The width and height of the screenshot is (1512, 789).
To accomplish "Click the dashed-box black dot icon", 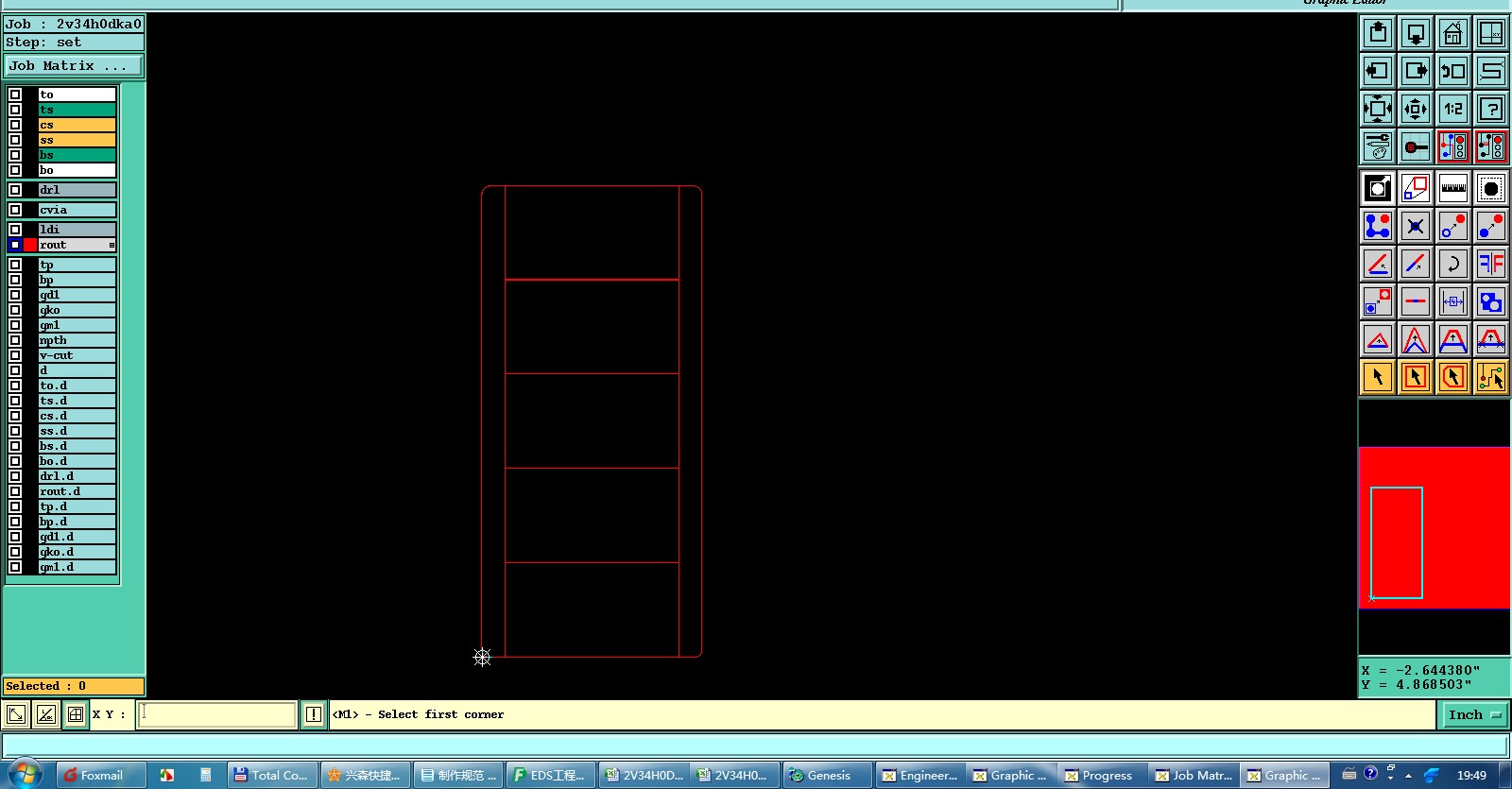I will pos(1491,188).
